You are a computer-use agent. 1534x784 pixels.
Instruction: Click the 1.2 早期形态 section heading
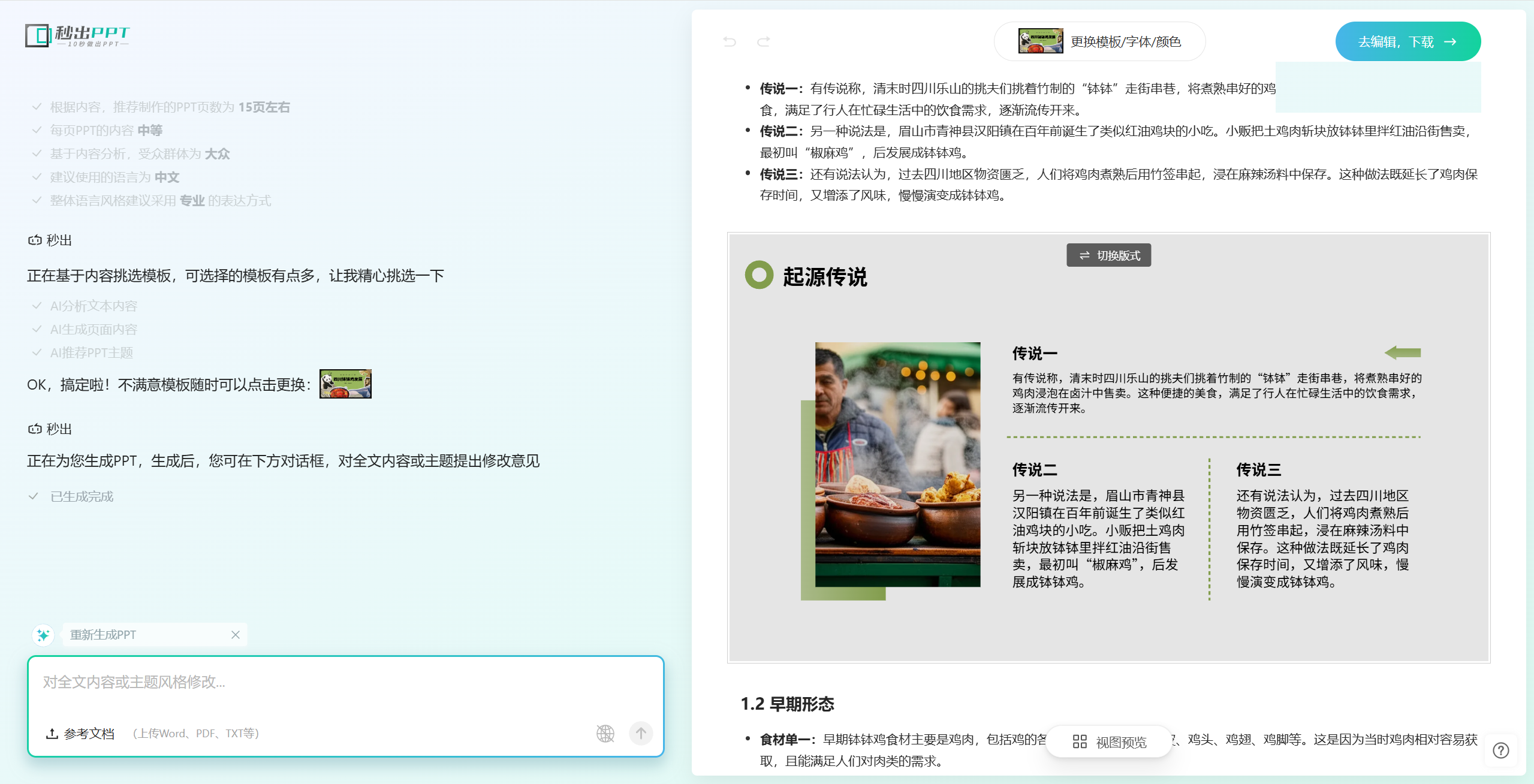pos(787,704)
